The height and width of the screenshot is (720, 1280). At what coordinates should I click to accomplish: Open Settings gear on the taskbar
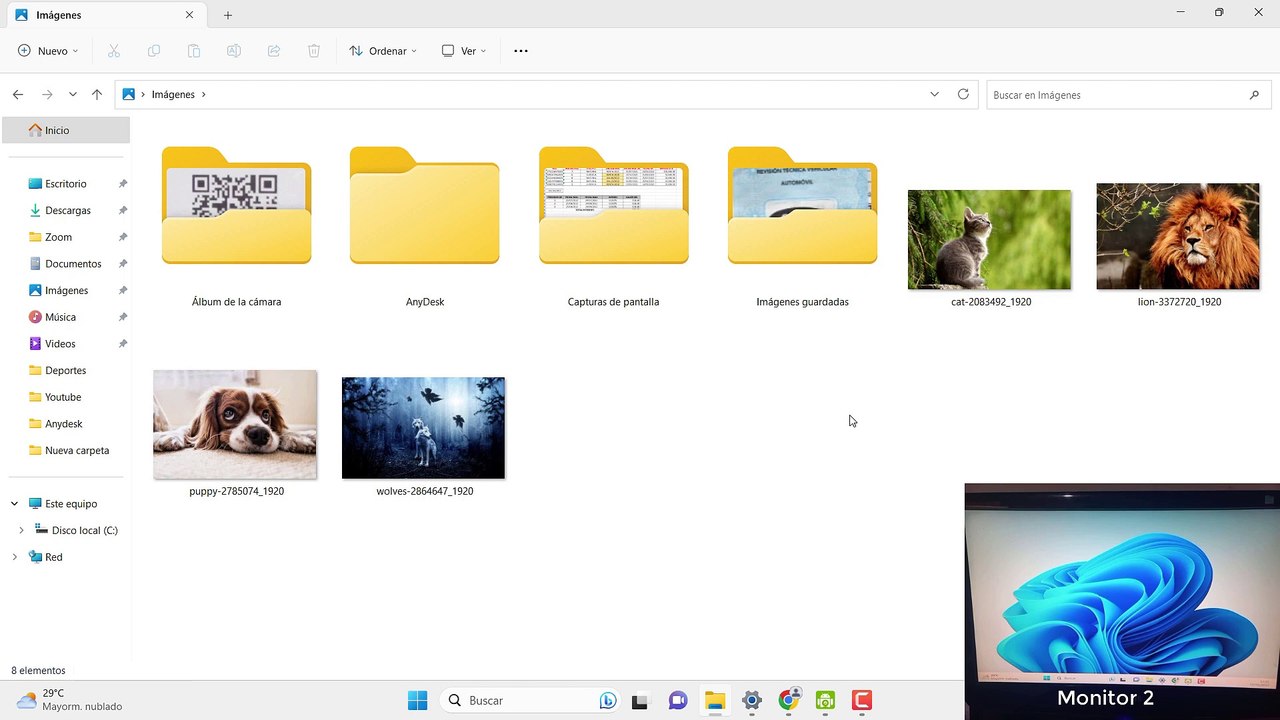click(x=752, y=700)
